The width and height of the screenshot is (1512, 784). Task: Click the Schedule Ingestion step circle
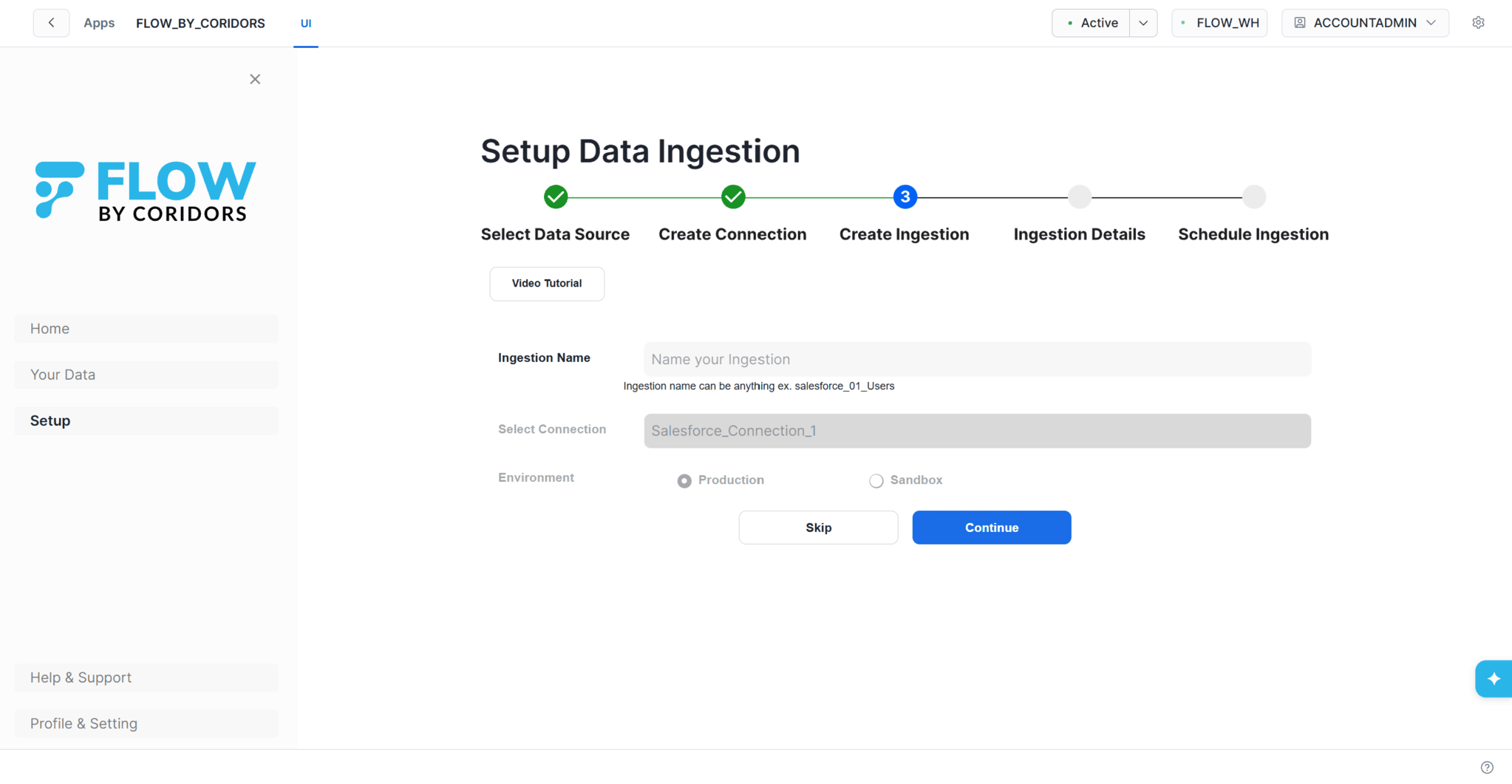click(1254, 197)
